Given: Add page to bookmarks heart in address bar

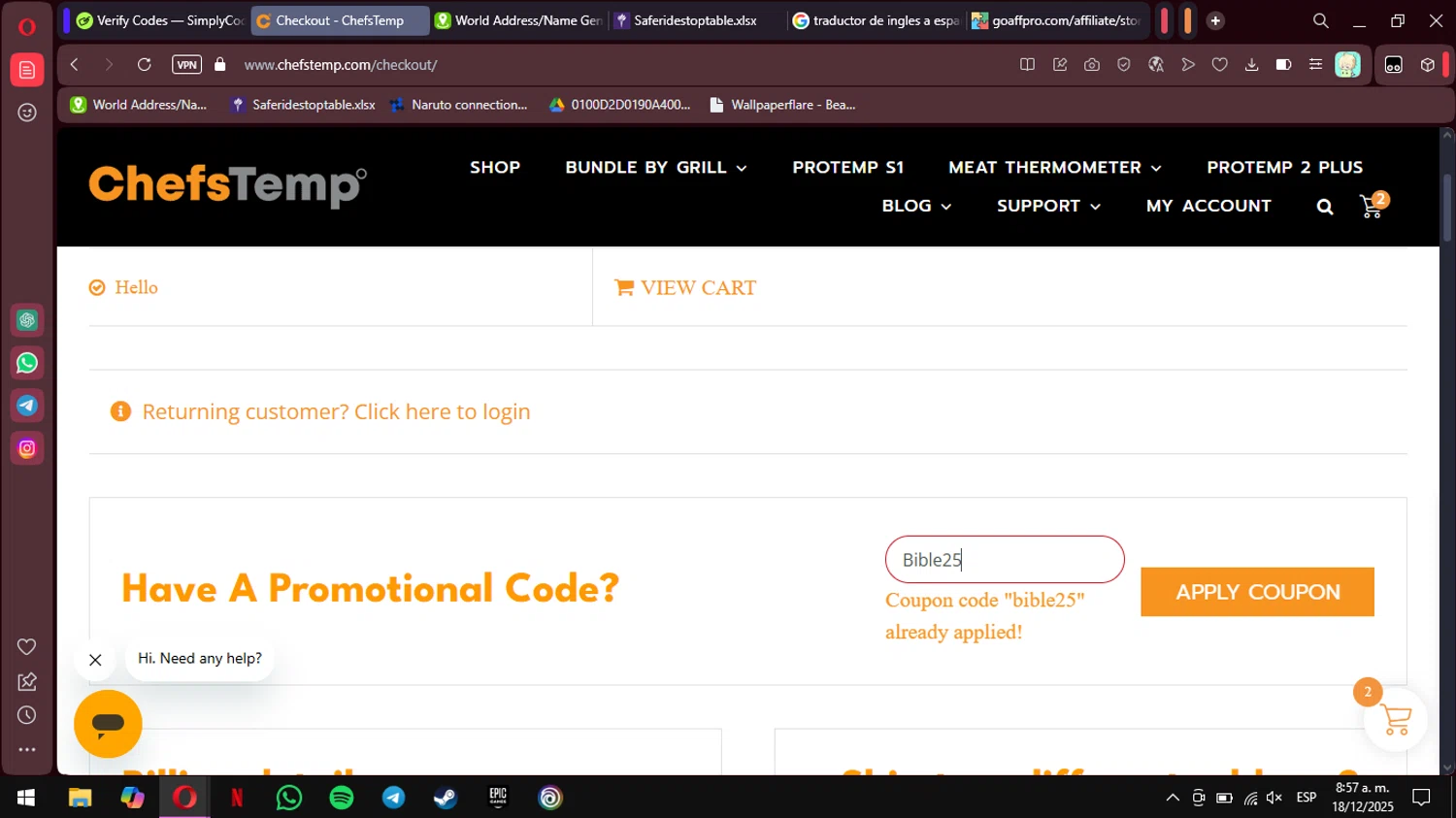Looking at the screenshot, I should (1220, 65).
